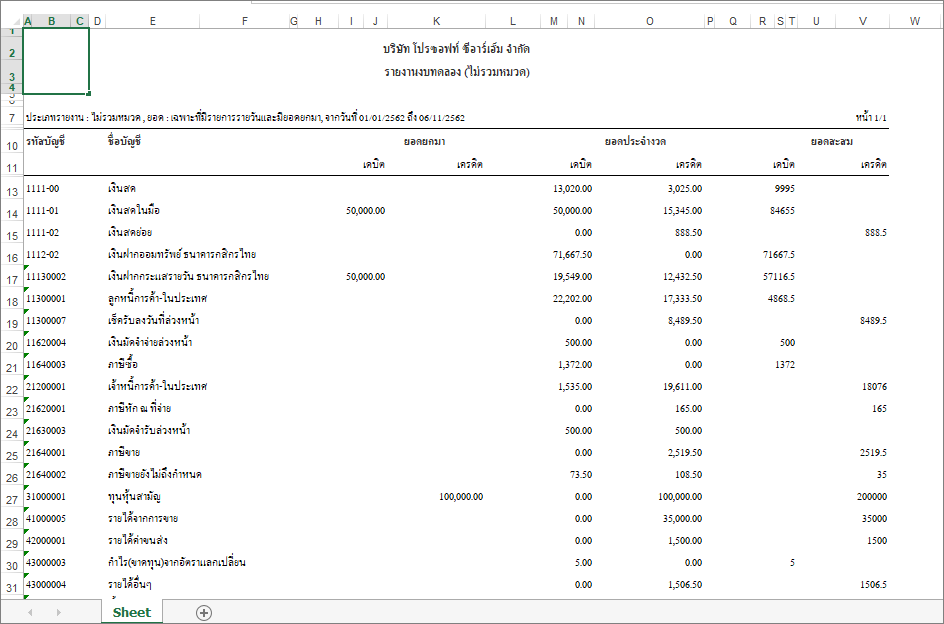
Task: Select column W header
Action: click(x=915, y=21)
